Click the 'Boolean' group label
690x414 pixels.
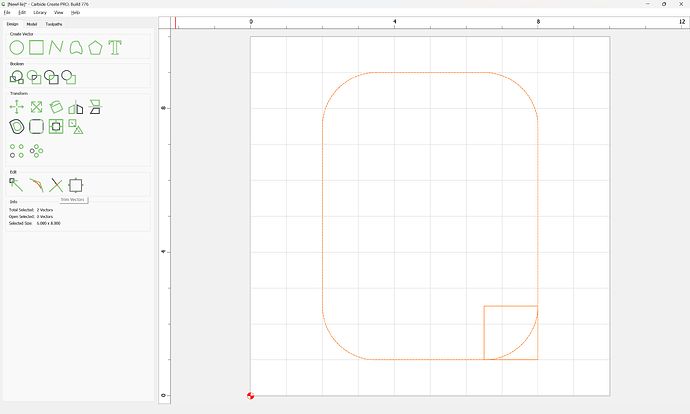[17, 64]
